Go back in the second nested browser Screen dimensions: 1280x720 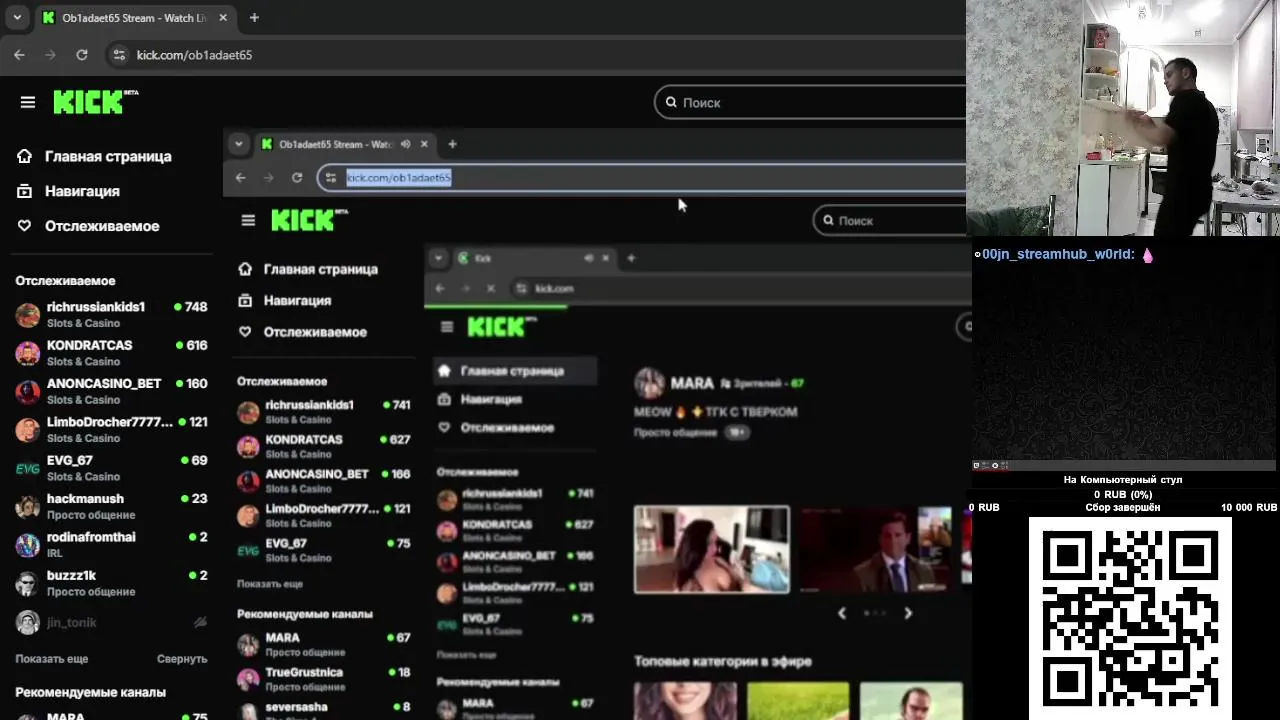240,177
